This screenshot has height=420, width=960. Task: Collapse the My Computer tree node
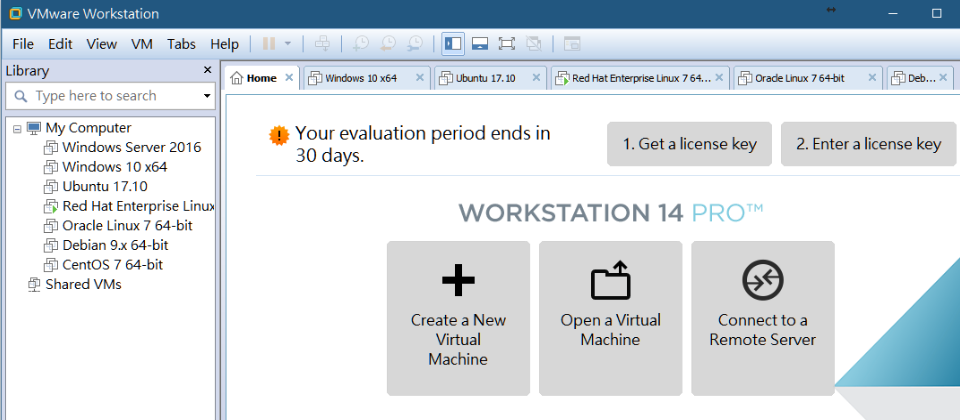pyautogui.click(x=17, y=129)
